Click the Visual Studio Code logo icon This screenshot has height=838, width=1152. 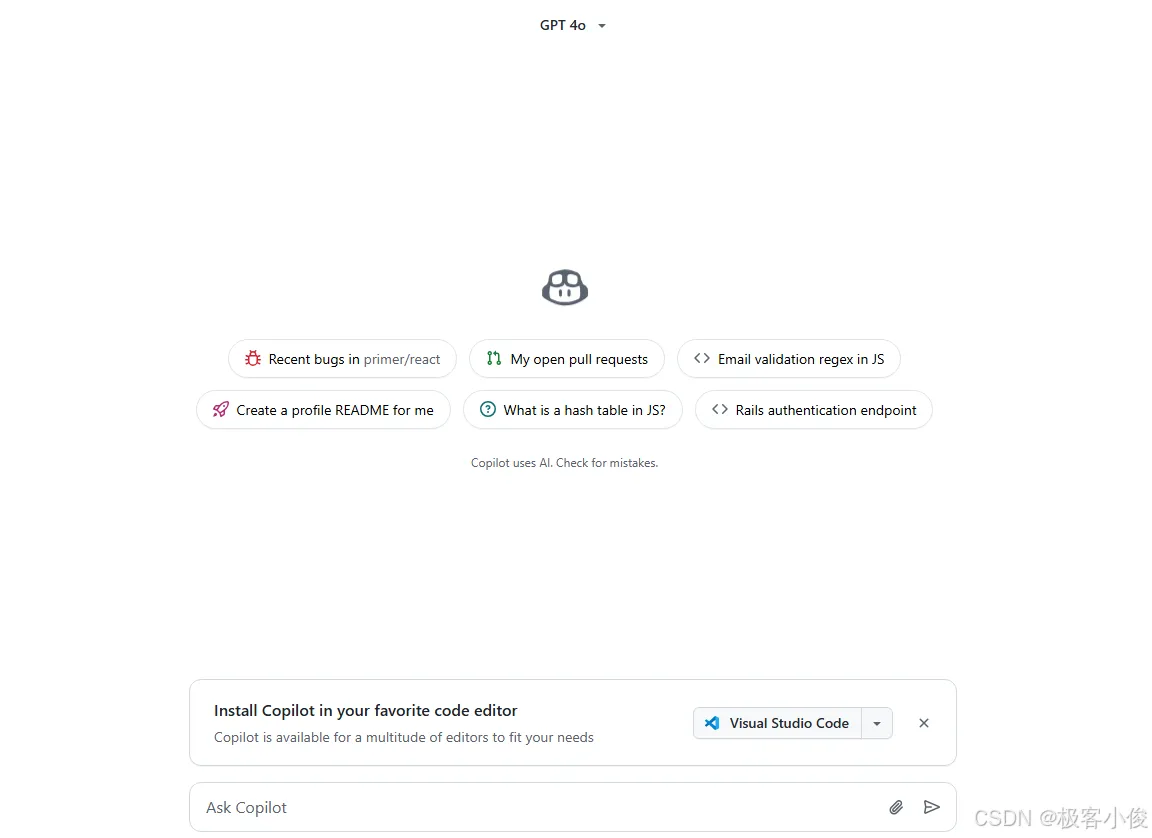pos(712,723)
